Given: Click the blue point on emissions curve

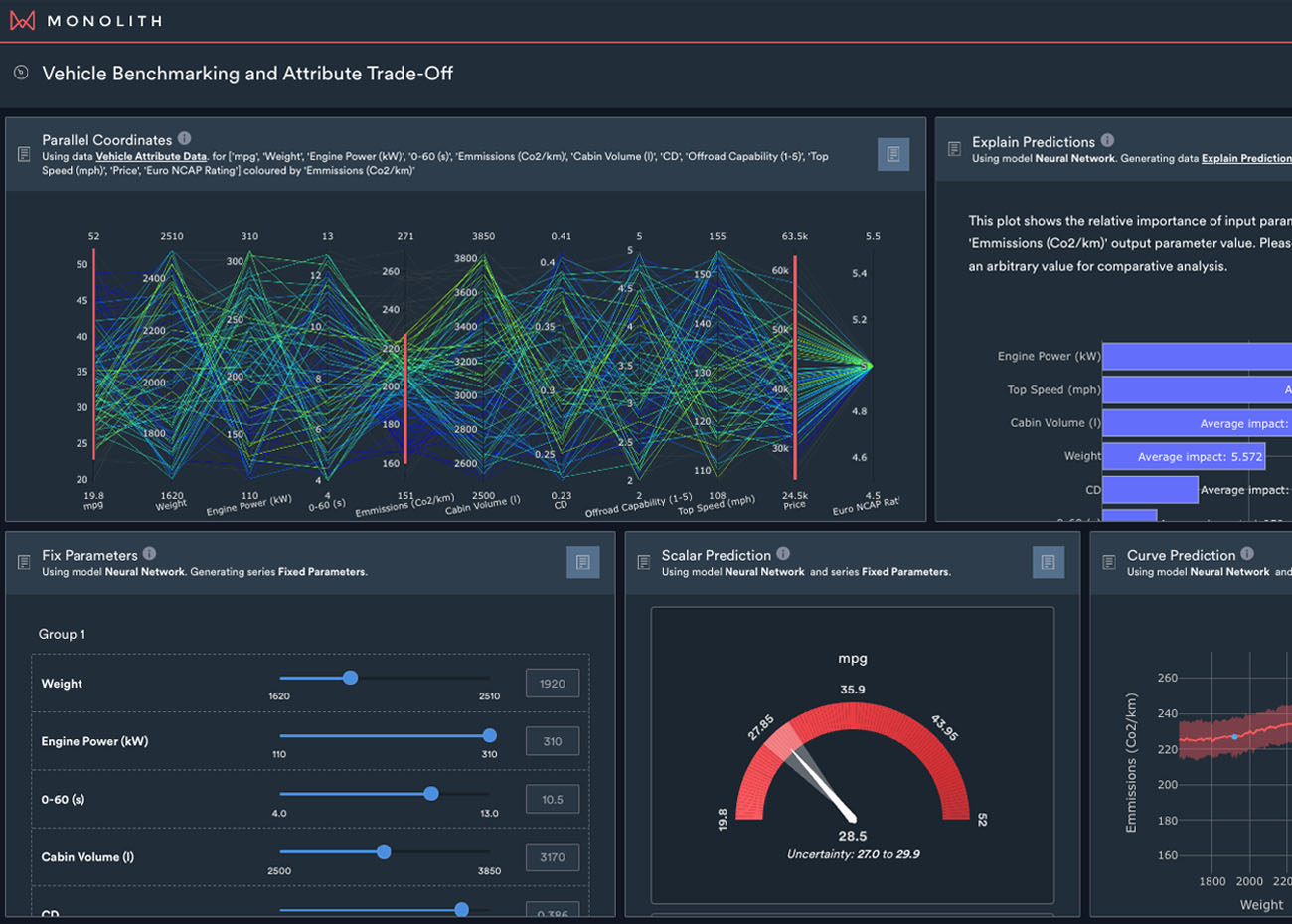Looking at the screenshot, I should click(x=1234, y=737).
